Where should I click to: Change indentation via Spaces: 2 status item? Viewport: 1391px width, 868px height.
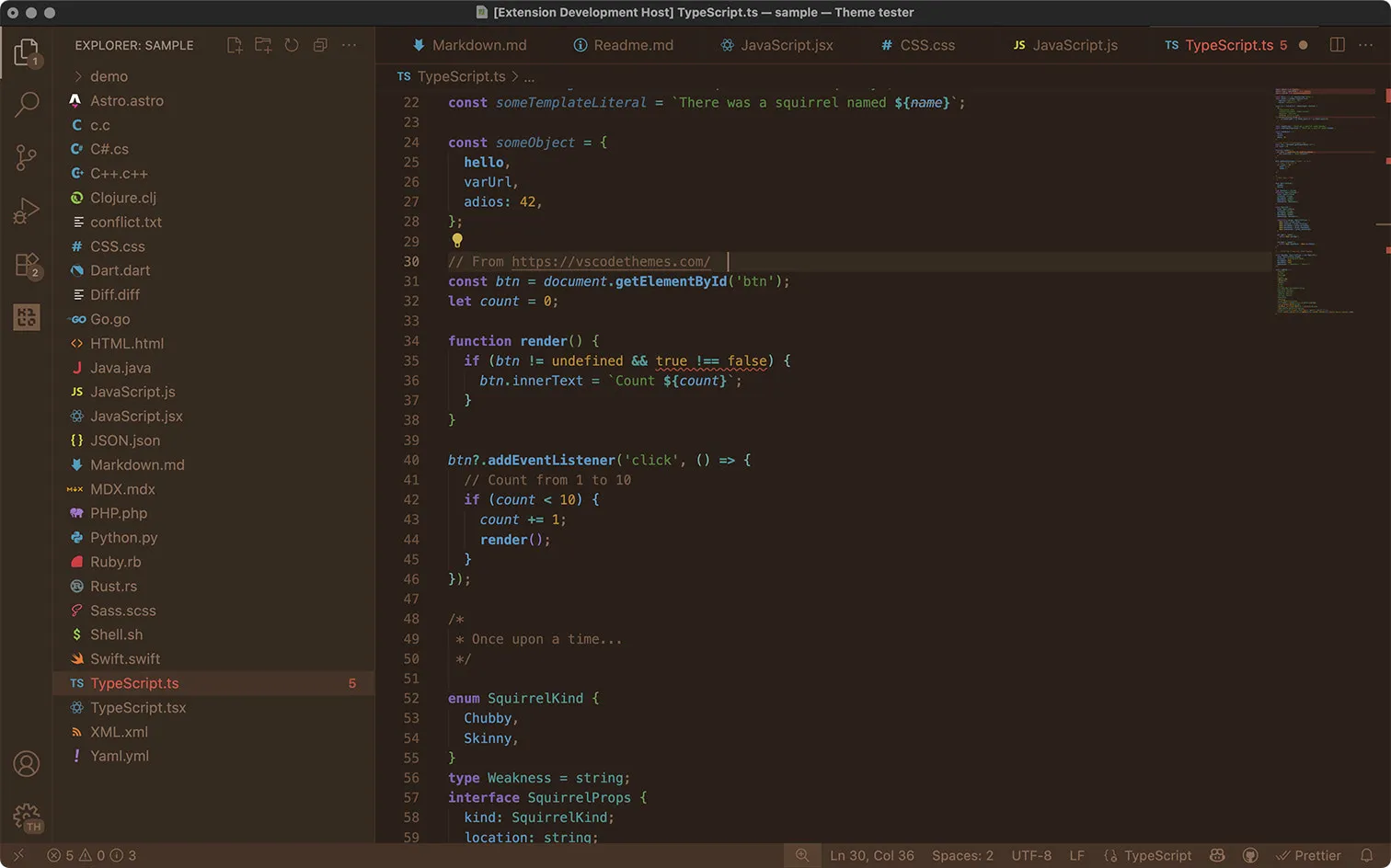click(962, 855)
